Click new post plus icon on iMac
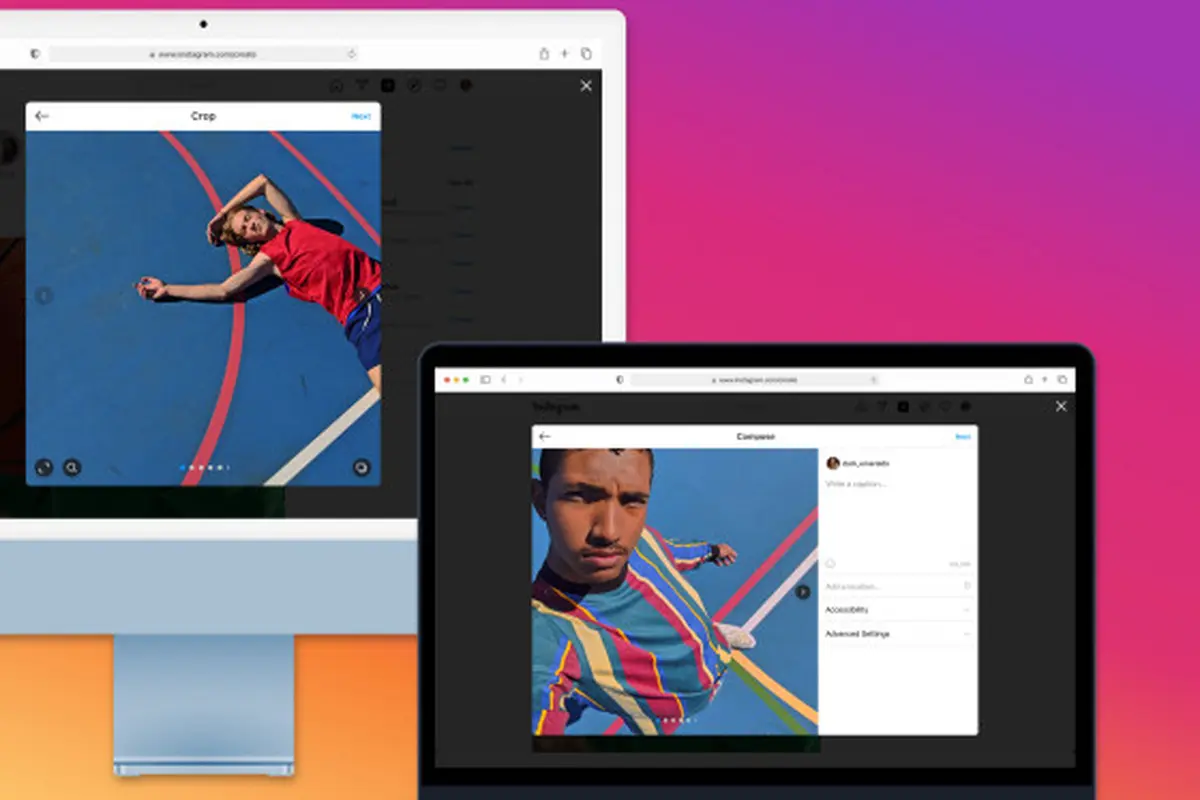This screenshot has width=1200, height=800. pyautogui.click(x=388, y=86)
